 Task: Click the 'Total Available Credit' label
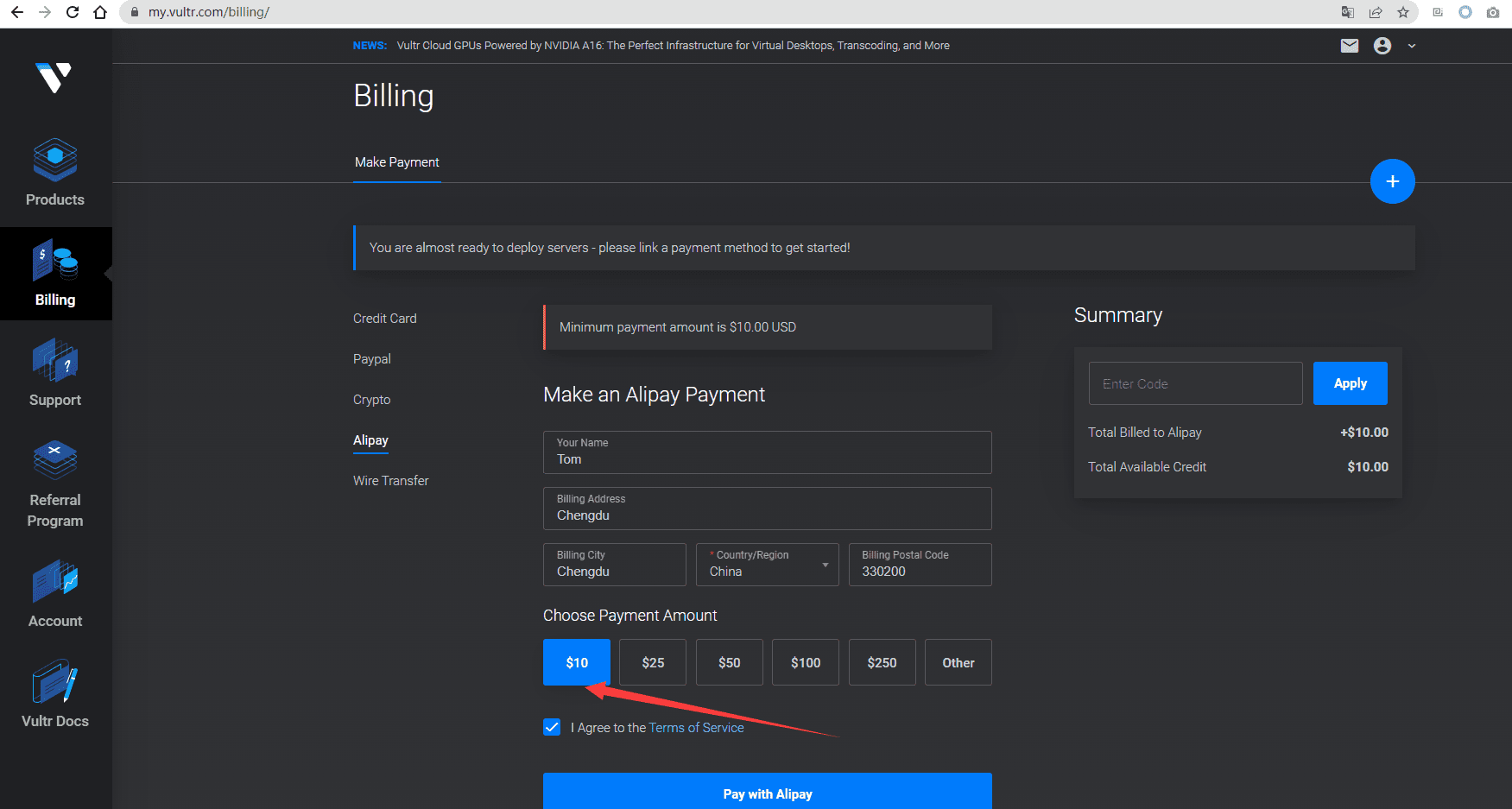(1147, 467)
